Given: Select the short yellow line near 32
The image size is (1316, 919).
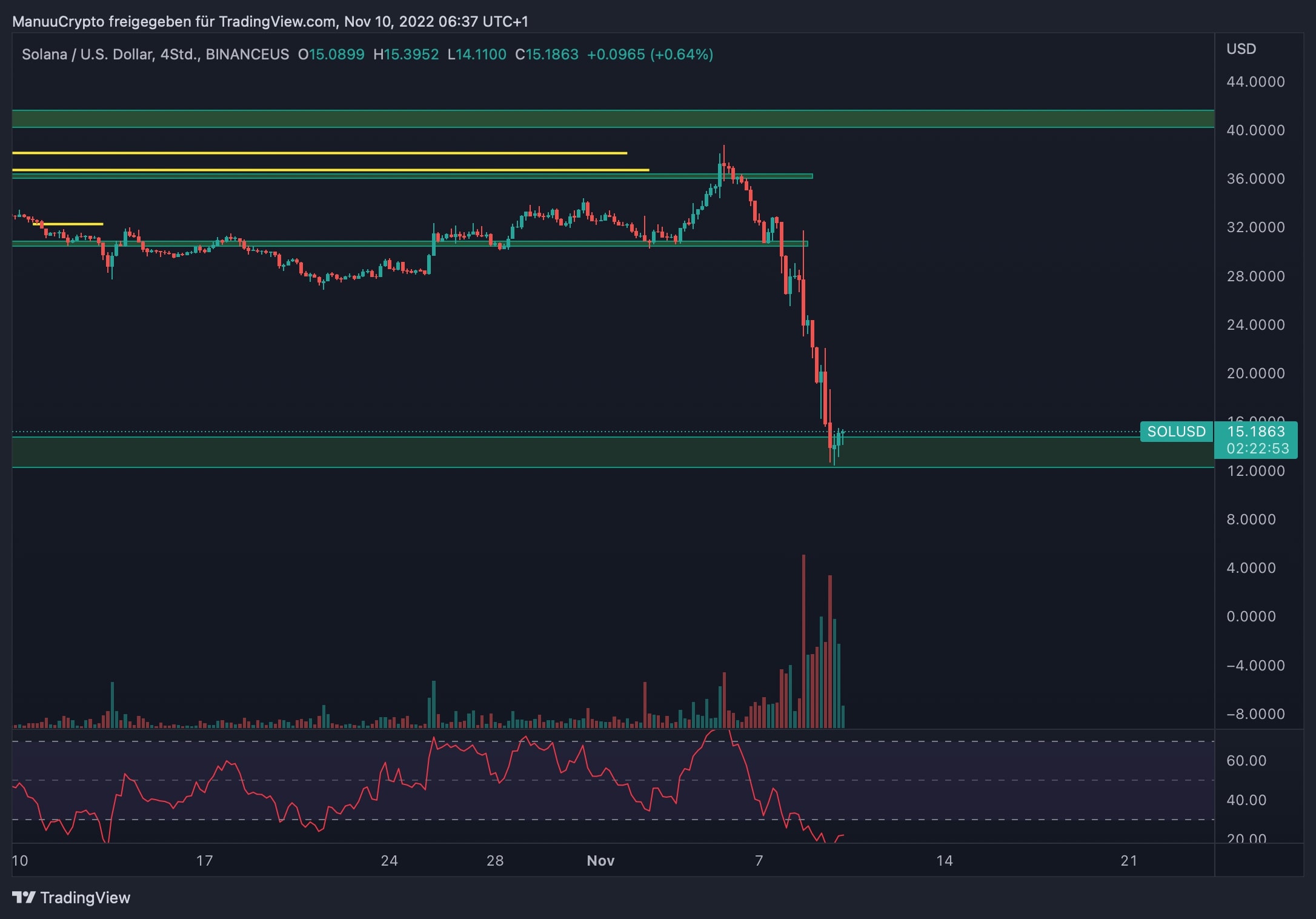Looking at the screenshot, I should [68, 224].
